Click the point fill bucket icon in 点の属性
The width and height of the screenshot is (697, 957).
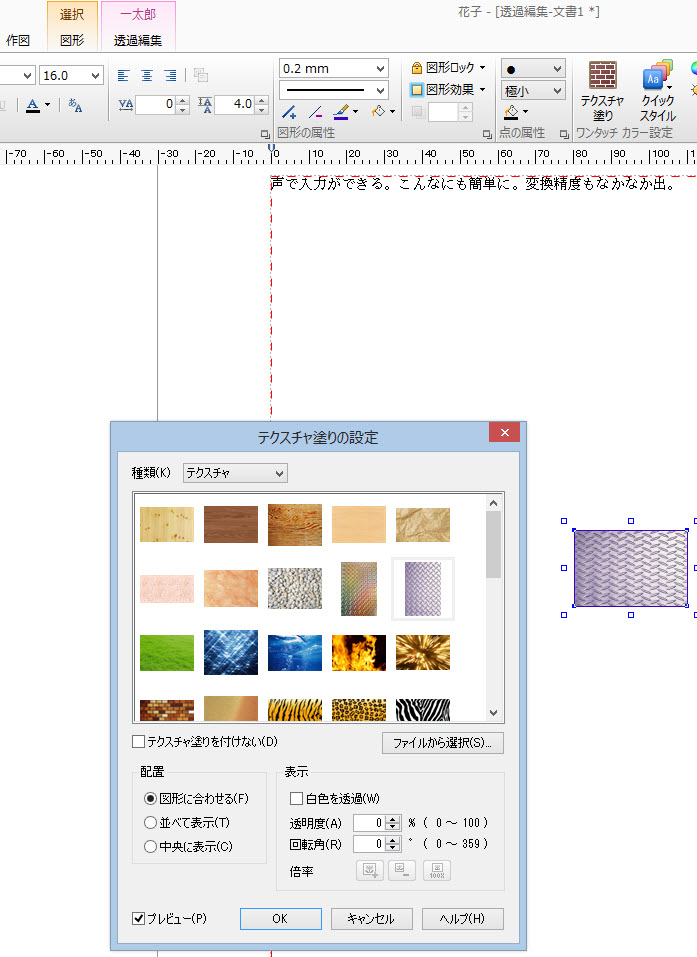(x=511, y=112)
